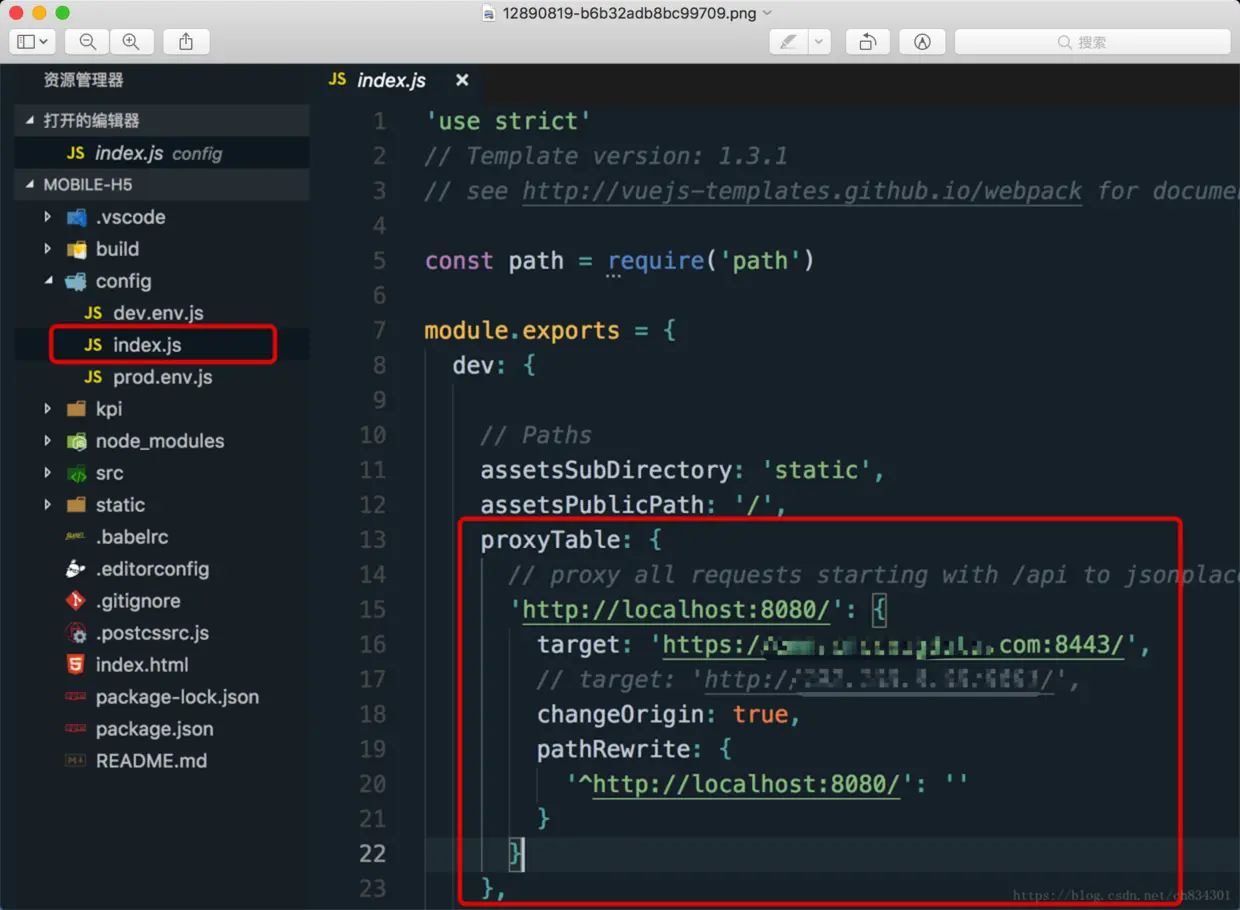
Task: Follow the localhost:8080 link on line 15
Action: click(x=676, y=609)
